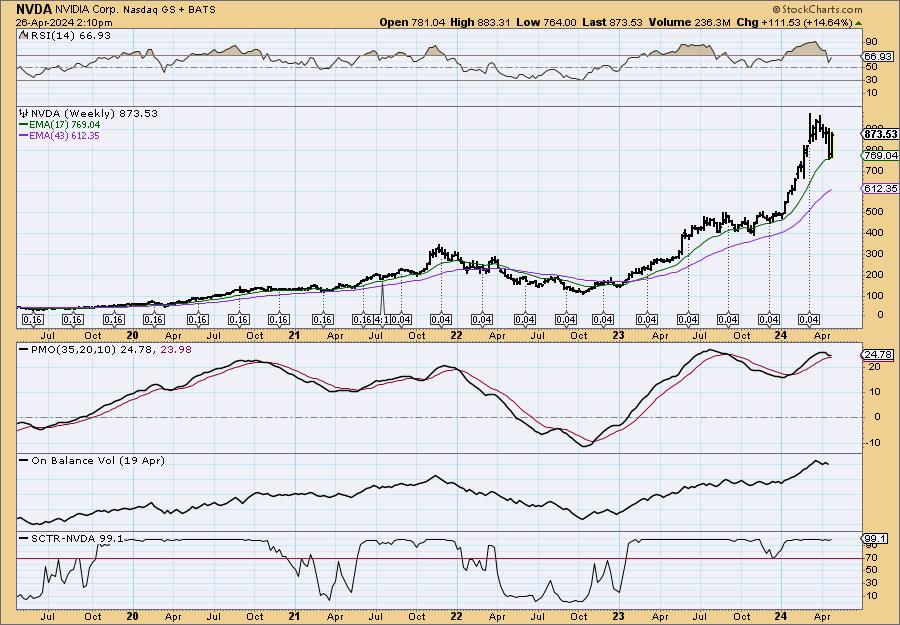Click the 66.93 RSI value tag on right axis

876,57
